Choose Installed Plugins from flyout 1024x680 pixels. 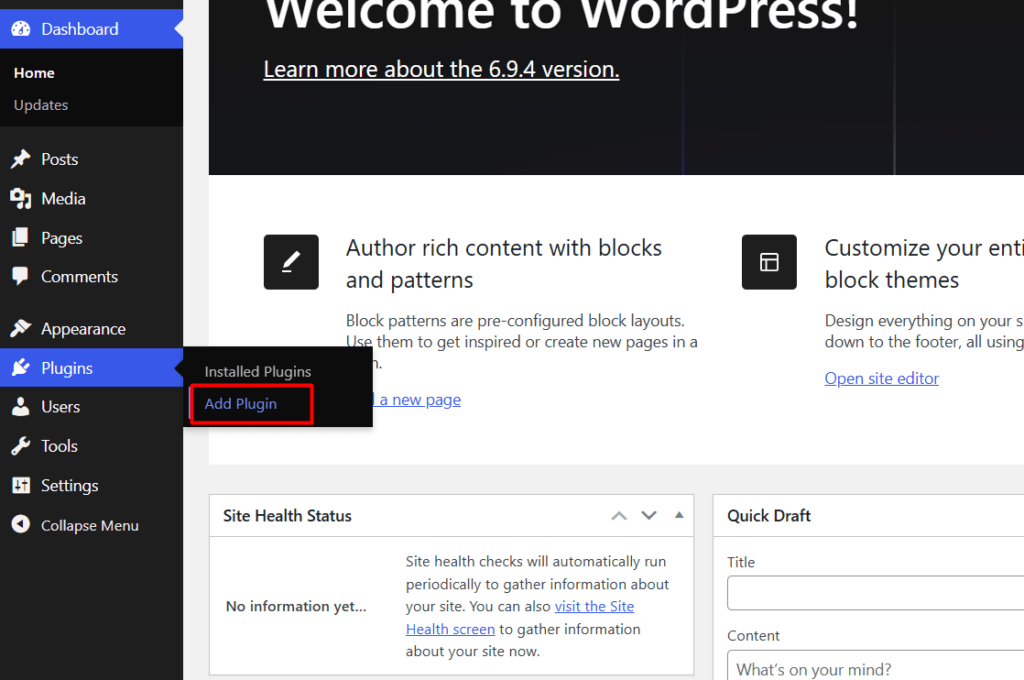257,372
